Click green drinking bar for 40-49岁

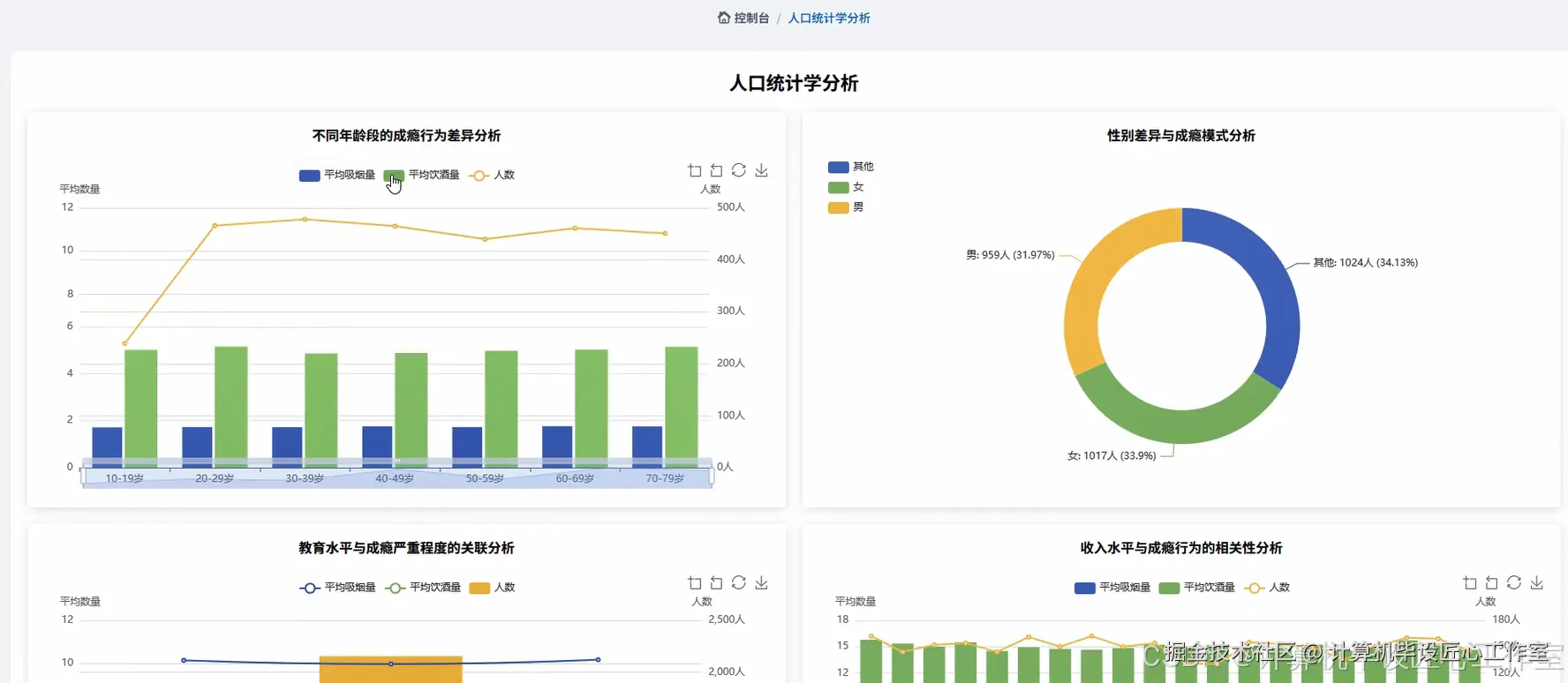pos(411,409)
